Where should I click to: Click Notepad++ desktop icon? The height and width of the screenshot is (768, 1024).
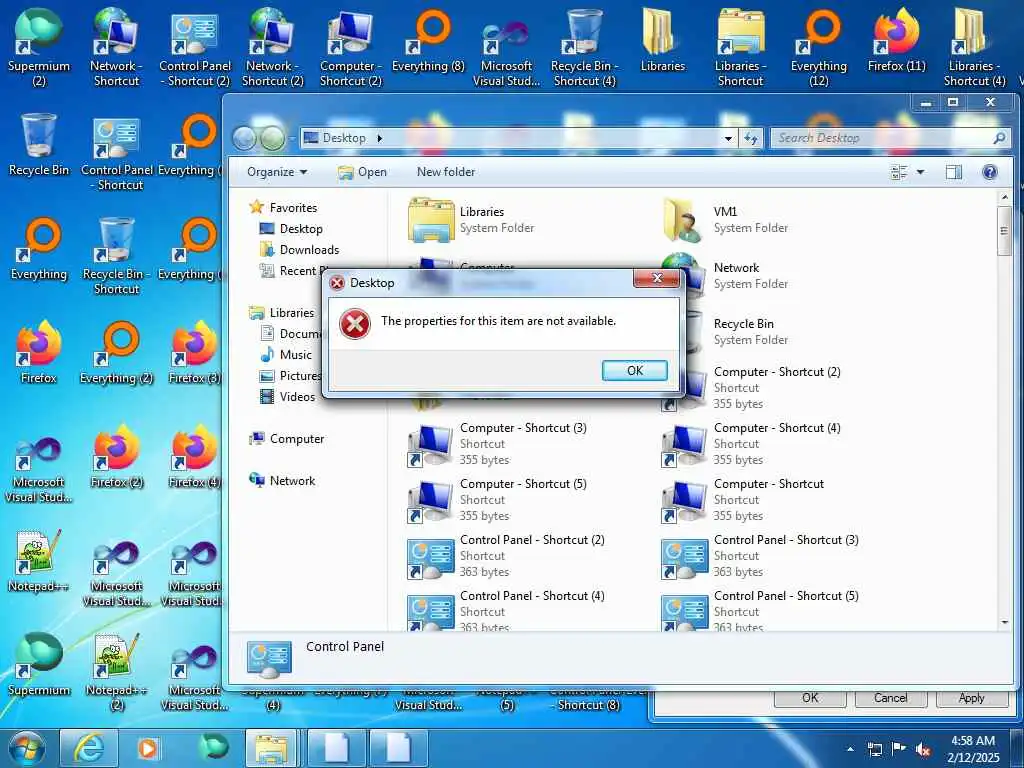pyautogui.click(x=39, y=560)
